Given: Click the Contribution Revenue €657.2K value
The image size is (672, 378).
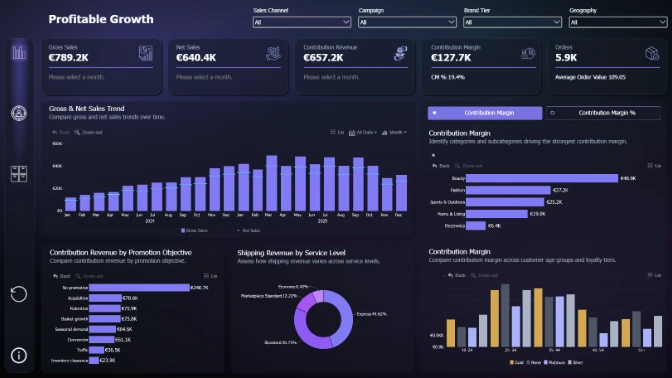Looking at the screenshot, I should click(323, 58).
